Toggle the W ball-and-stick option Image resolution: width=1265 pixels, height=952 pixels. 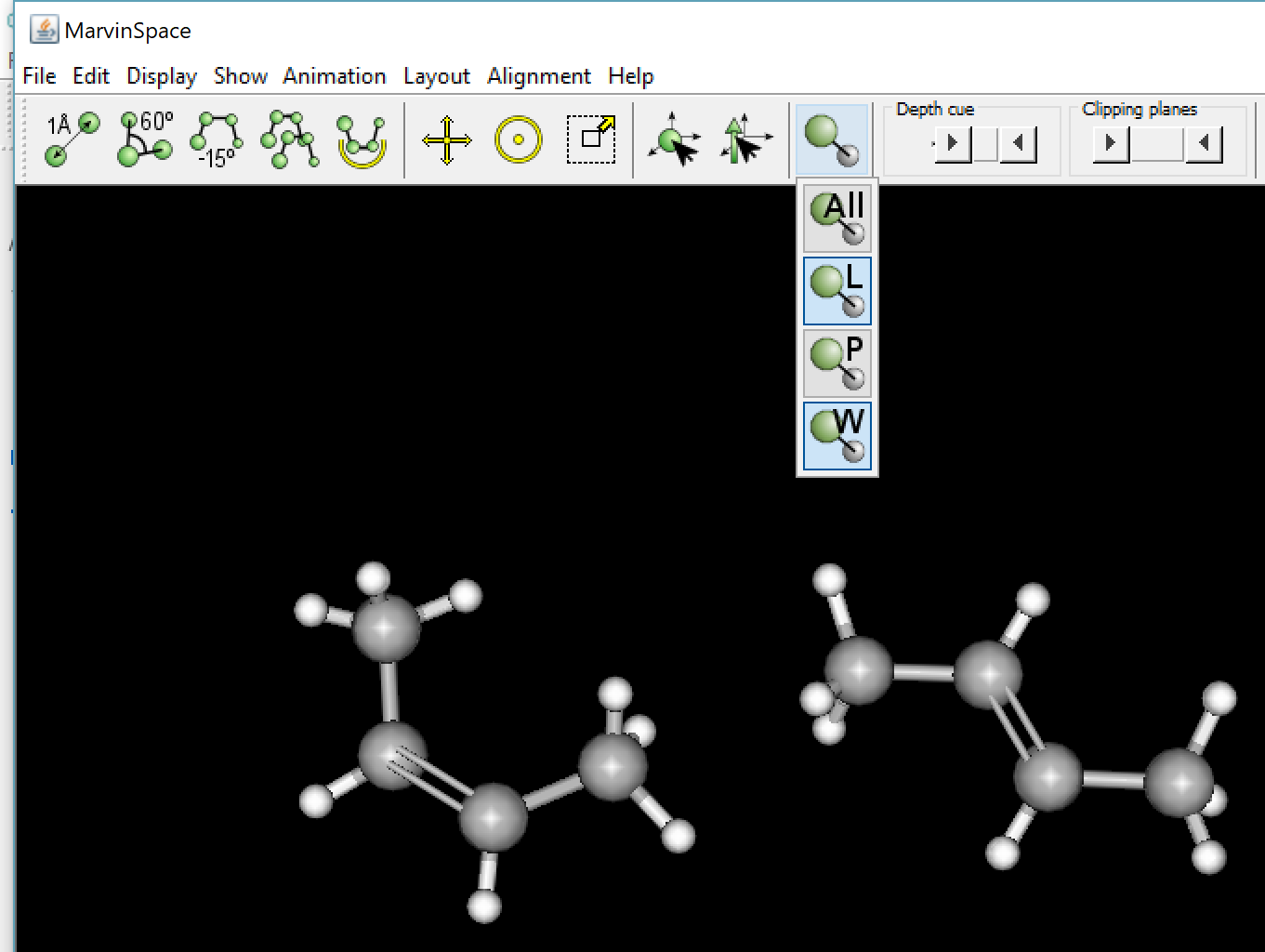pyautogui.click(x=837, y=436)
